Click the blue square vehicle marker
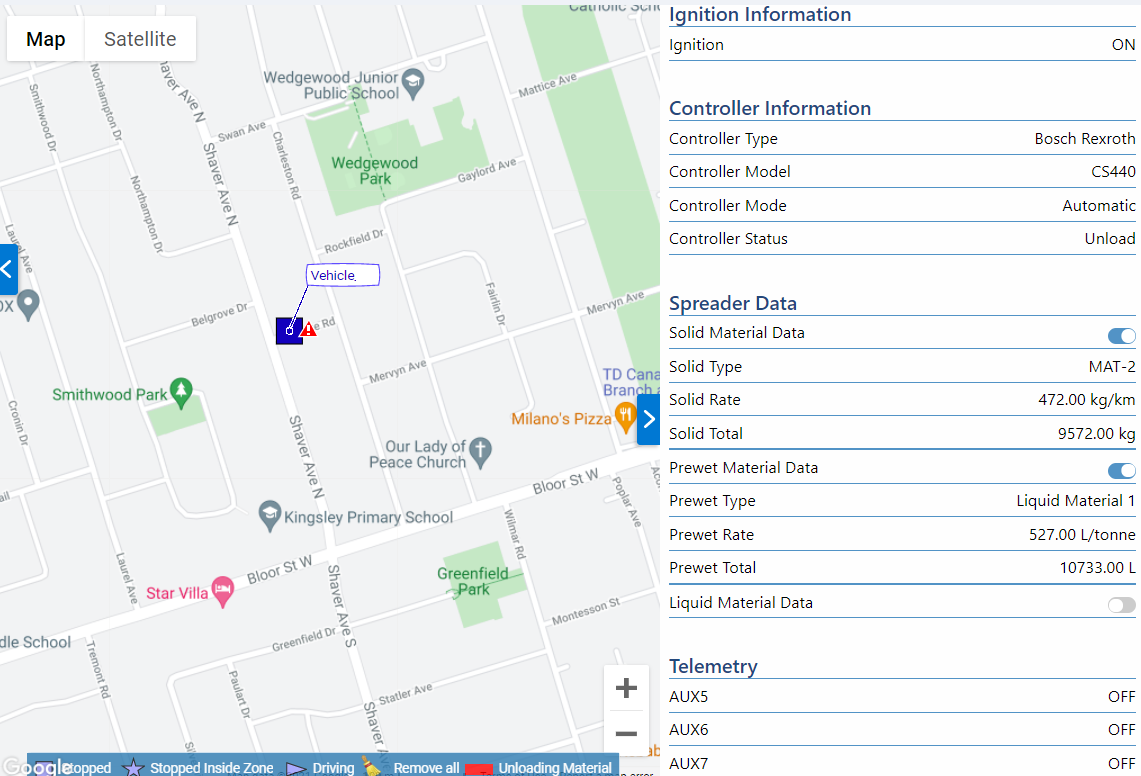 pyautogui.click(x=288, y=331)
